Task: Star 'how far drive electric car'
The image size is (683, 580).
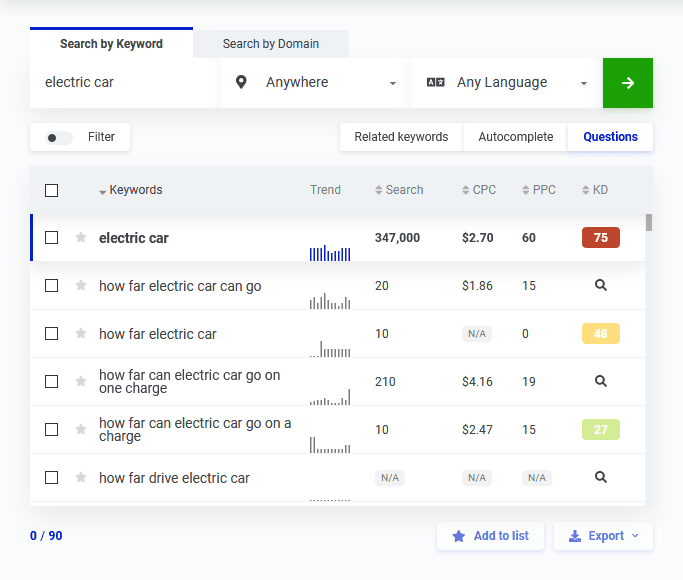Action: pyautogui.click(x=81, y=477)
